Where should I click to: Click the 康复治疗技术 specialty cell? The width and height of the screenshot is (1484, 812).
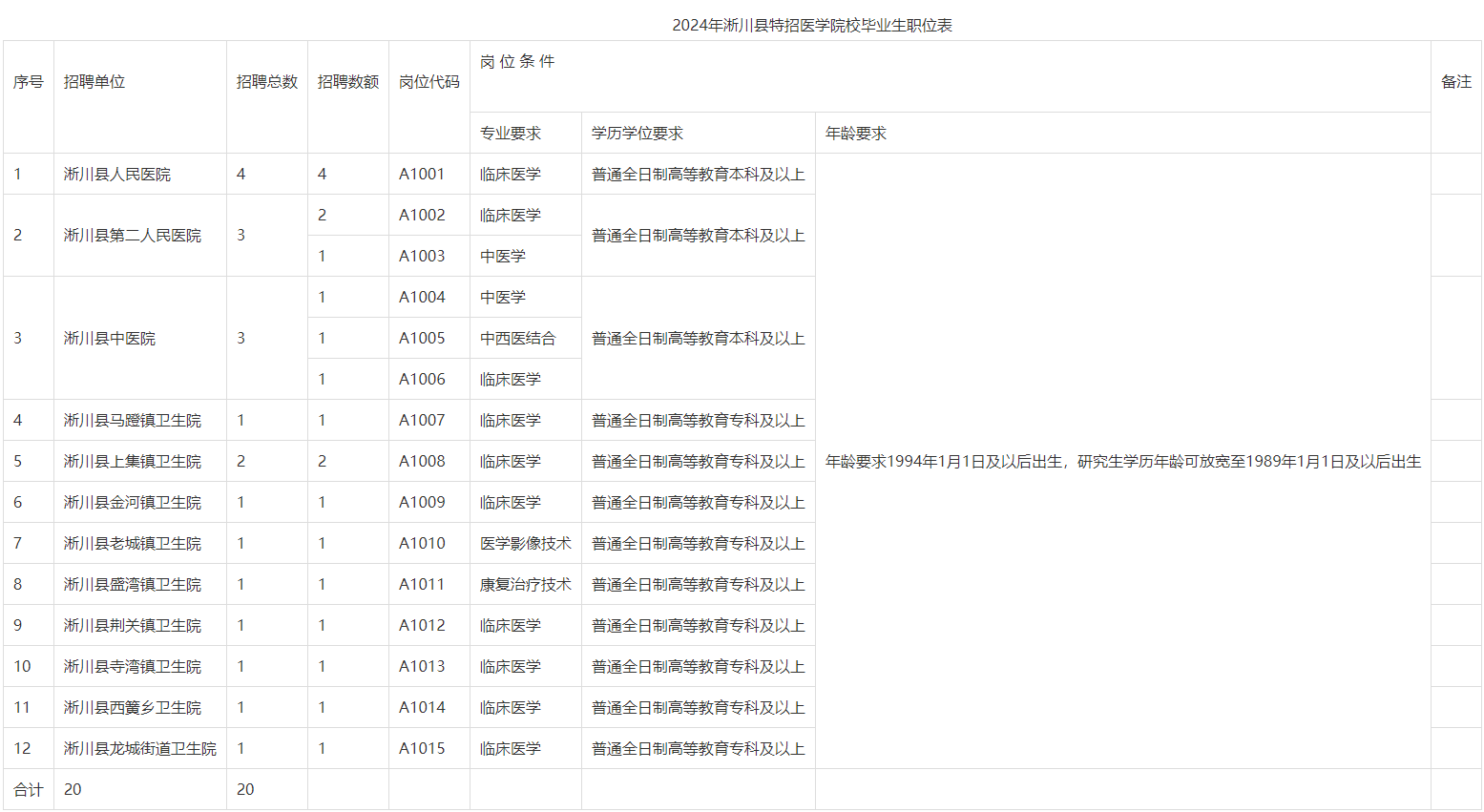pyautogui.click(x=525, y=585)
